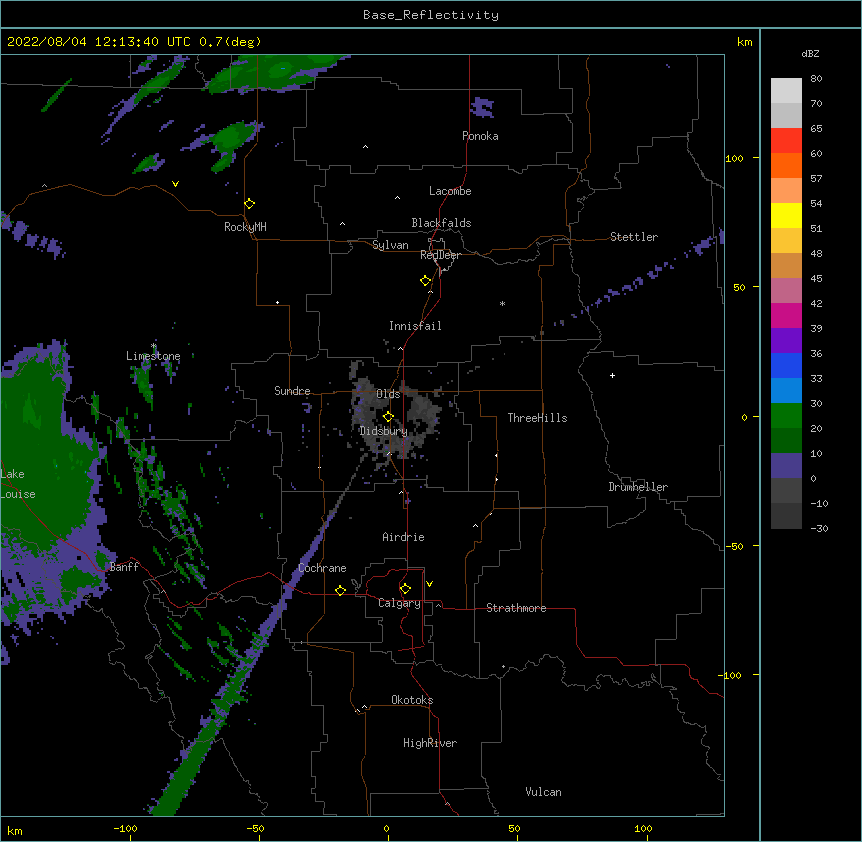The height and width of the screenshot is (842, 862).
Task: Click the Vulcan town label
Action: click(543, 792)
